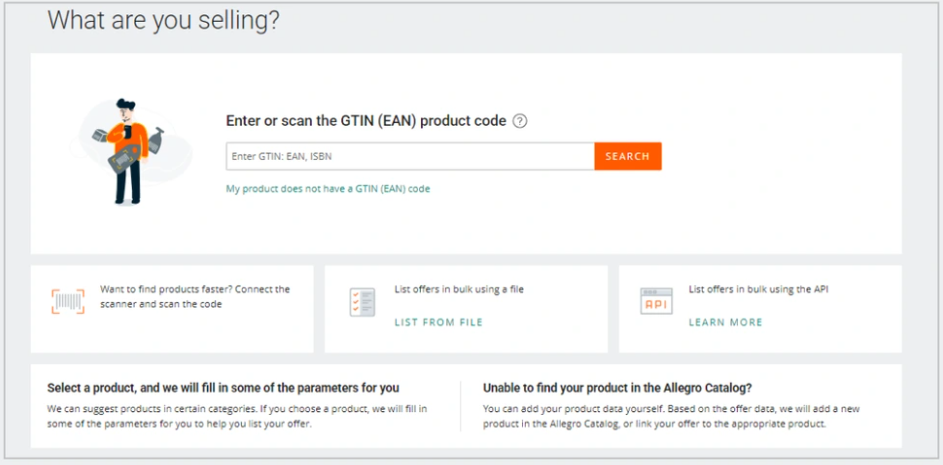
Task: Click "Want to find products faster?" scanner text
Action: 195,296
